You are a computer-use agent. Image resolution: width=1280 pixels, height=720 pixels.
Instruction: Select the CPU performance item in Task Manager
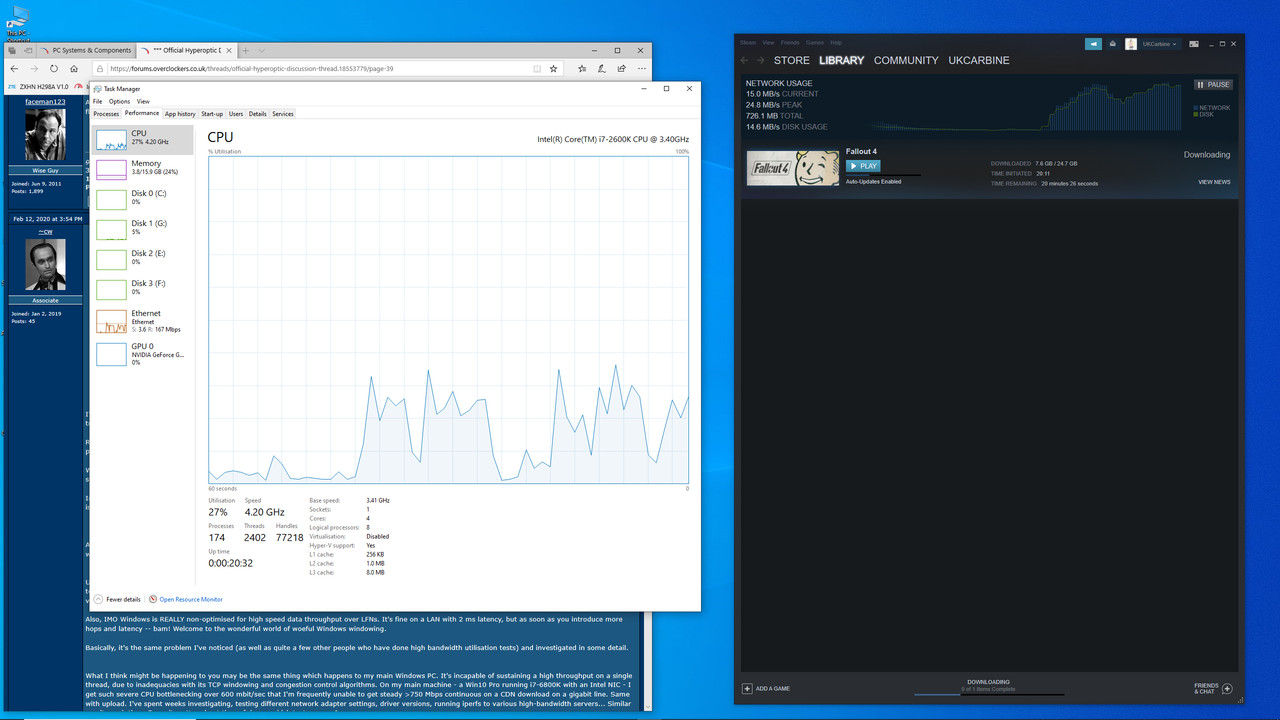(142, 140)
